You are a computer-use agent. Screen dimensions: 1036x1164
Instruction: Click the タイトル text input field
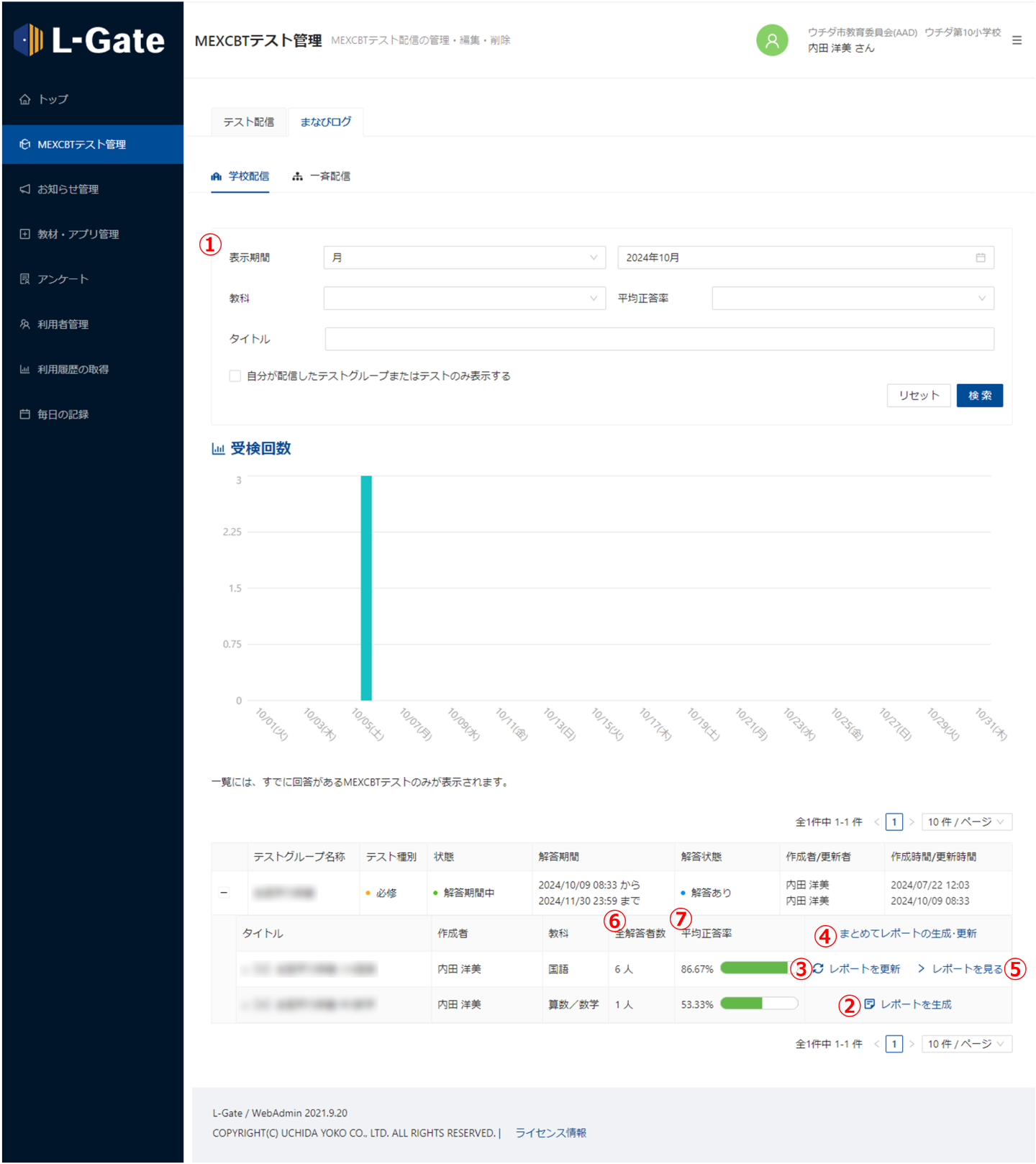(x=659, y=339)
